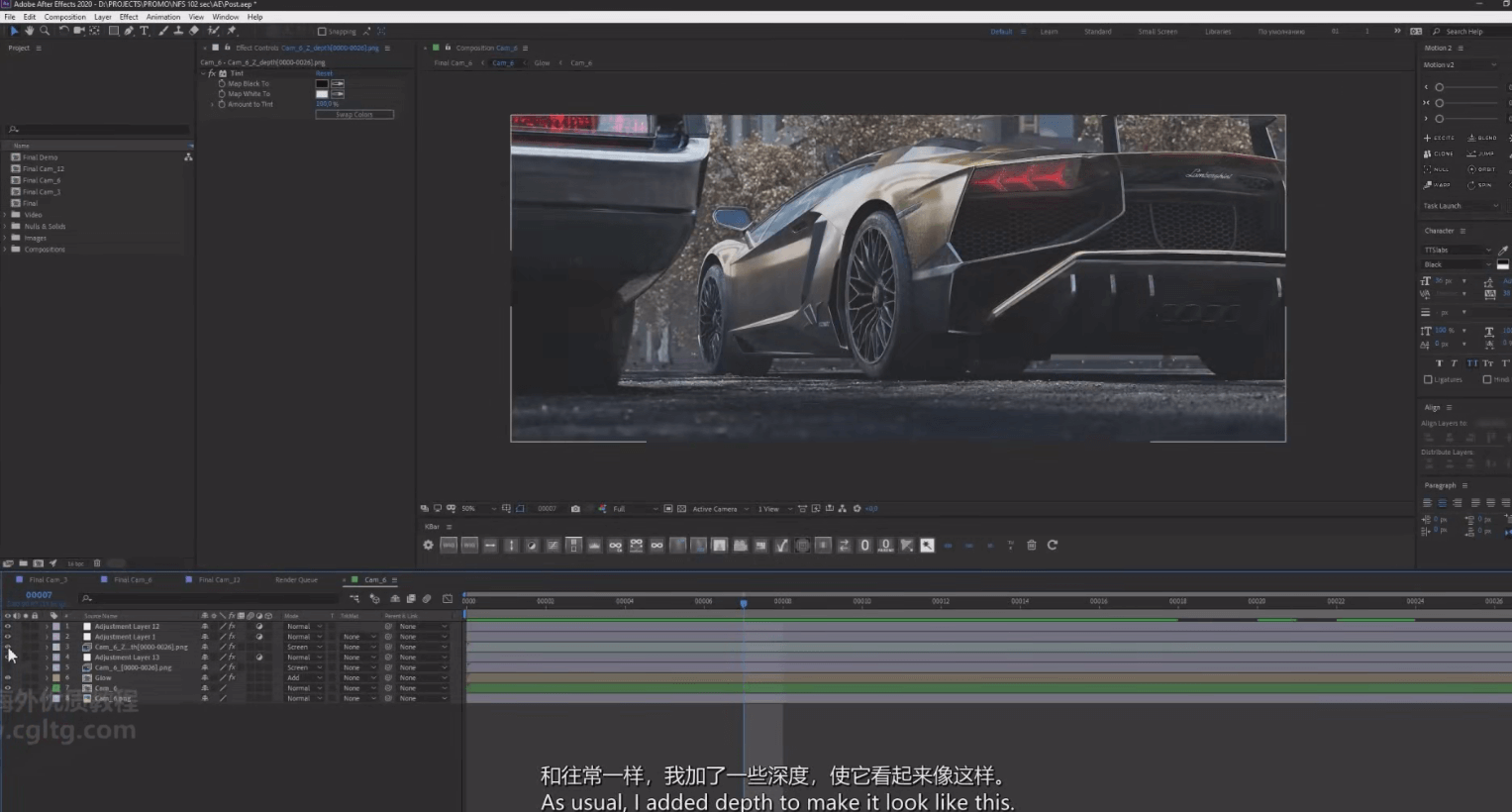Toggle the composition mini-flowchart icon in timeline
1512x812 pixels.
coord(354,598)
